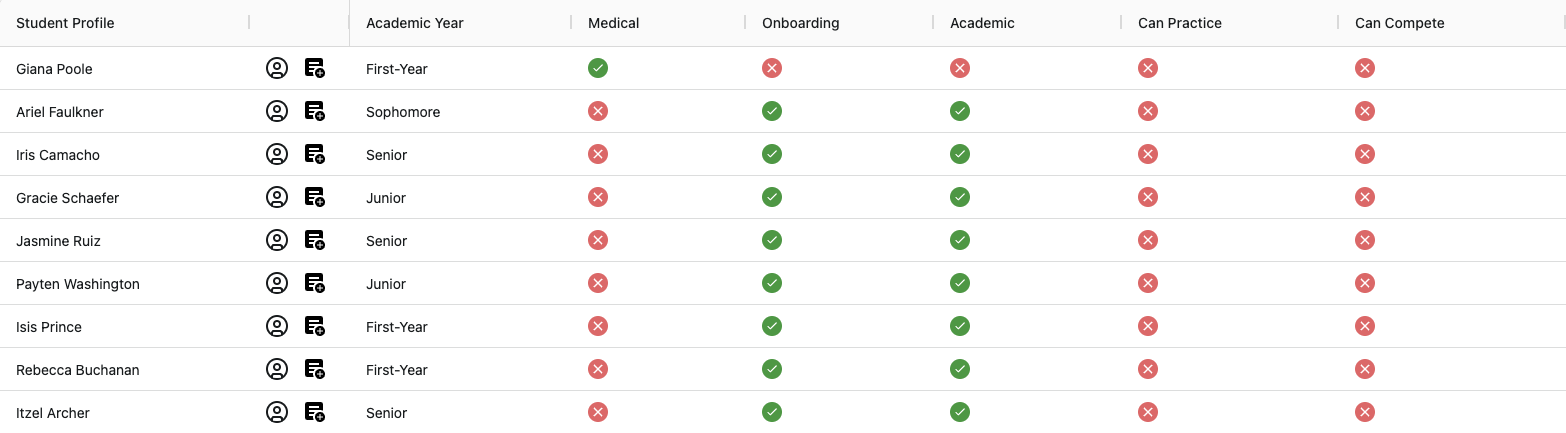Viewport: 1566px width, 433px height.
Task: Click add-note icon for Ariel Faulkner
Action: (315, 111)
